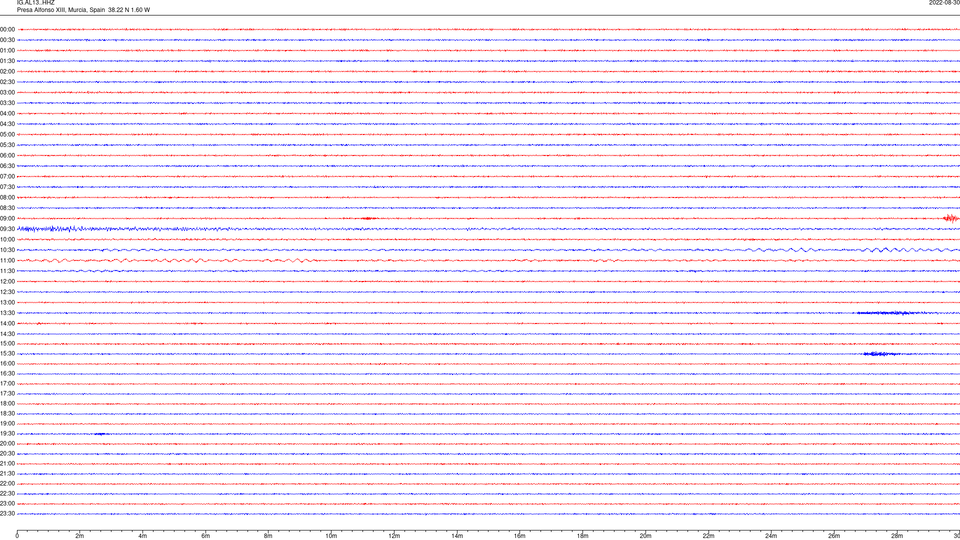Choose the 09:00 trace label
960x540 pixels.
(7, 219)
